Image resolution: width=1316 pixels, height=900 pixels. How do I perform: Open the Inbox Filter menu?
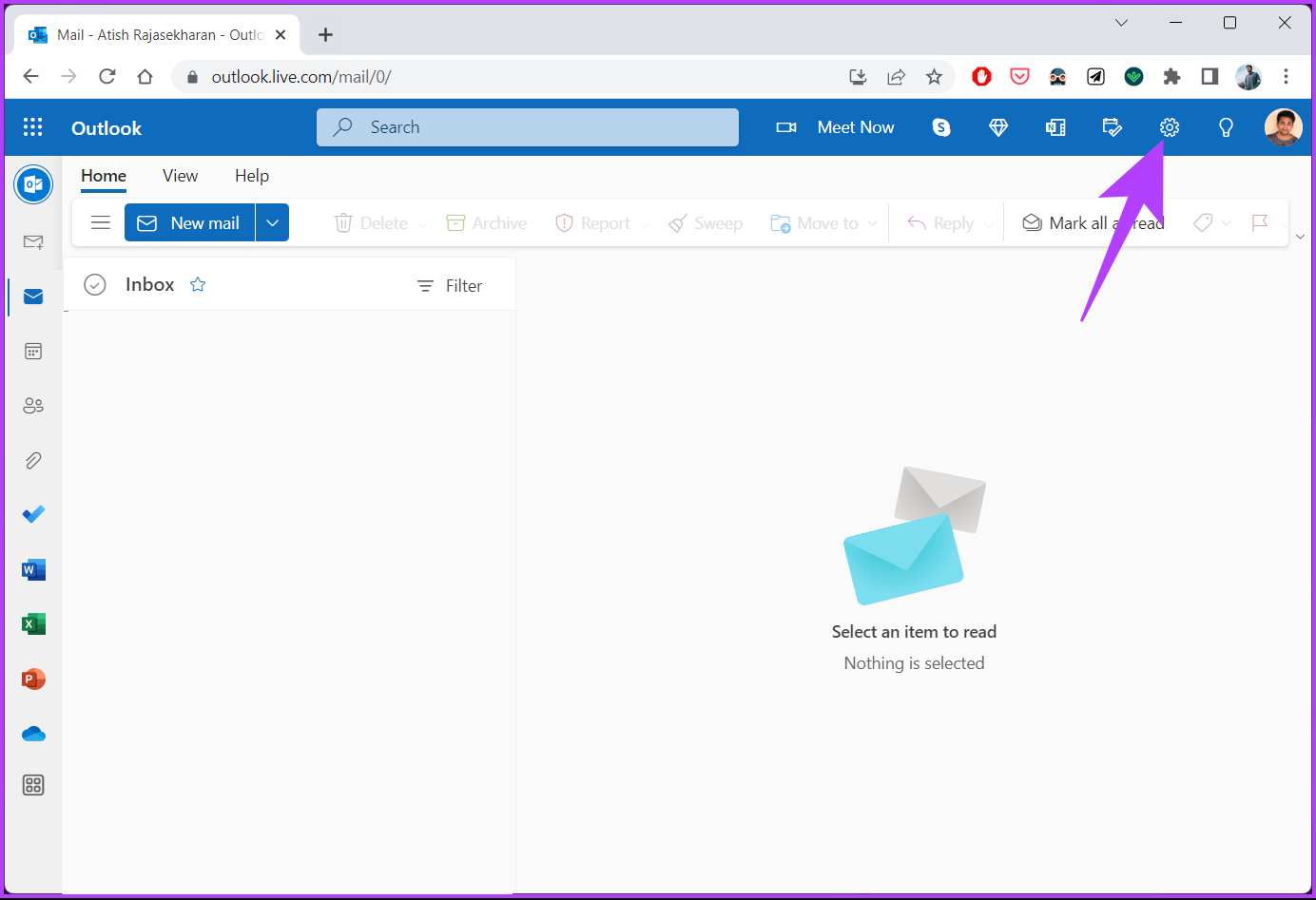[x=450, y=285]
